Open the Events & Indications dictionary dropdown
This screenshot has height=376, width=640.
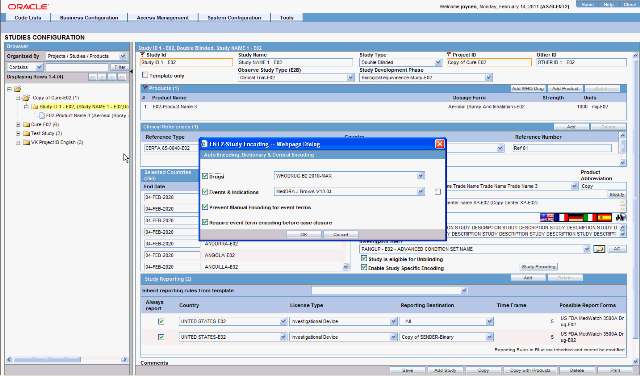(x=420, y=191)
